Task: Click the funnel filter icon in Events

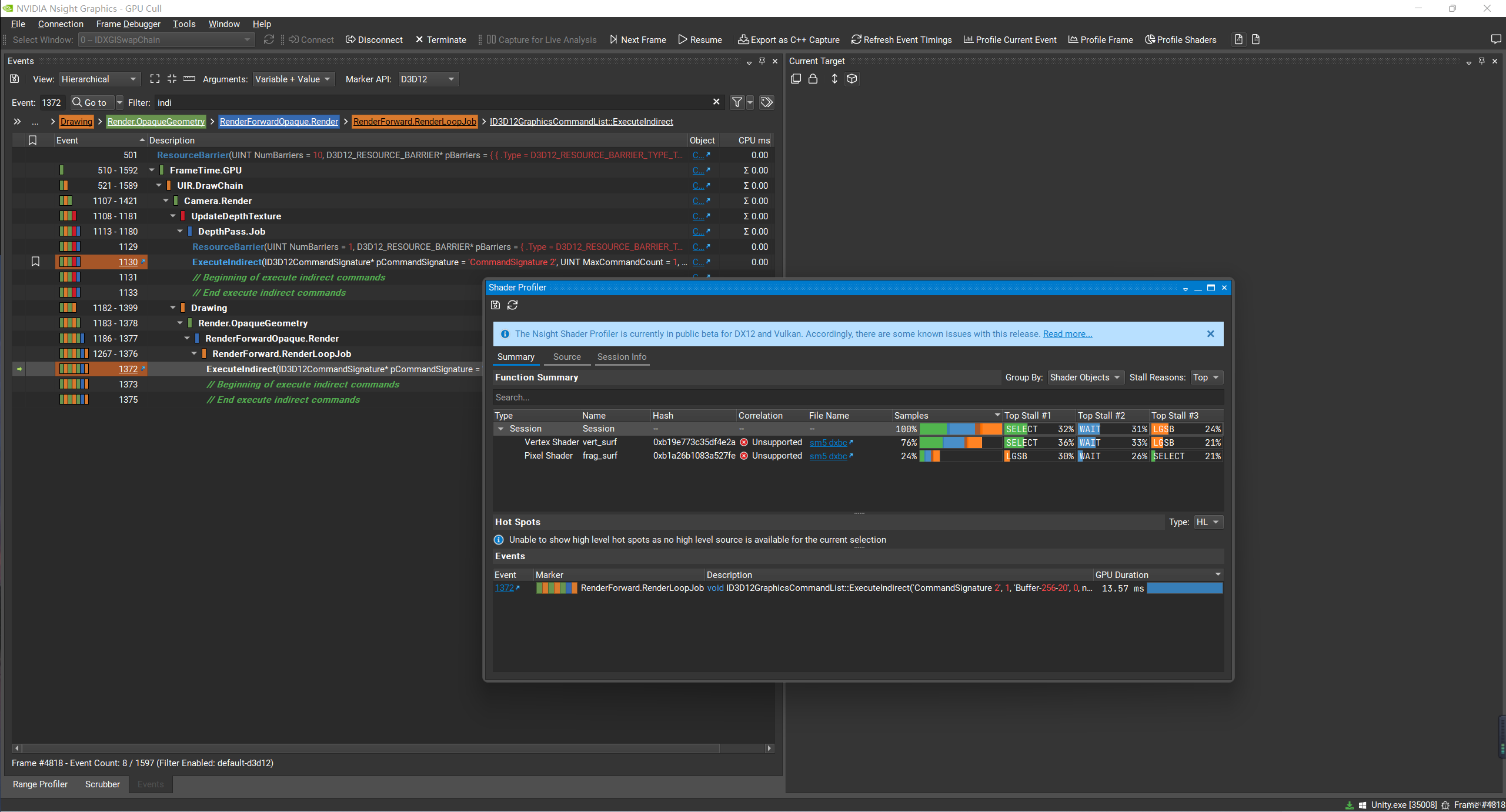Action: [x=736, y=102]
